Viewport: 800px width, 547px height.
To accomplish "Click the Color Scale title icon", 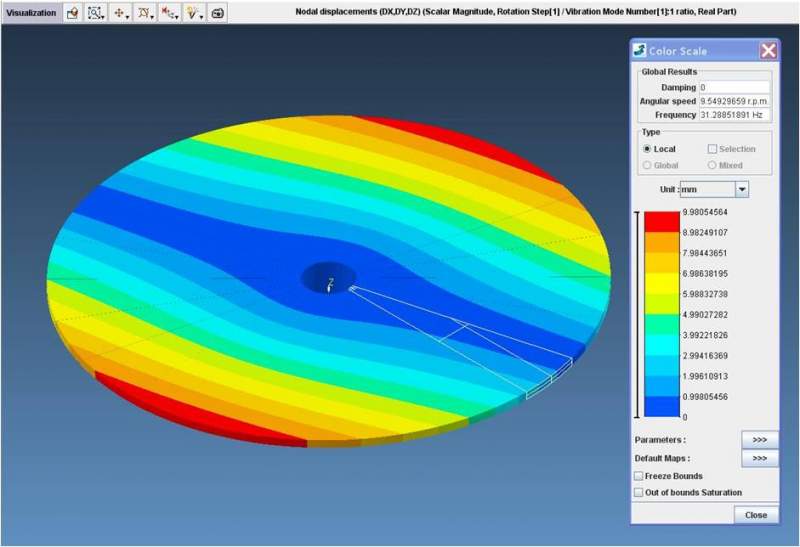I will (x=640, y=50).
